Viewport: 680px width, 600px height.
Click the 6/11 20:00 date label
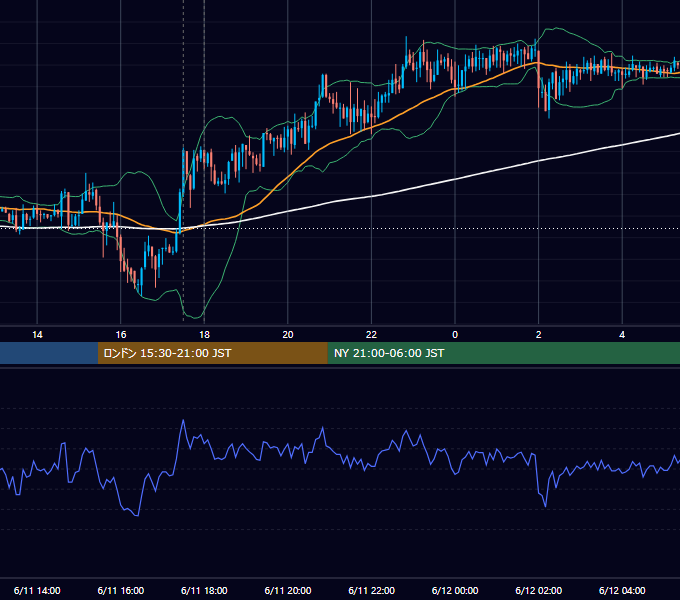pos(288,590)
